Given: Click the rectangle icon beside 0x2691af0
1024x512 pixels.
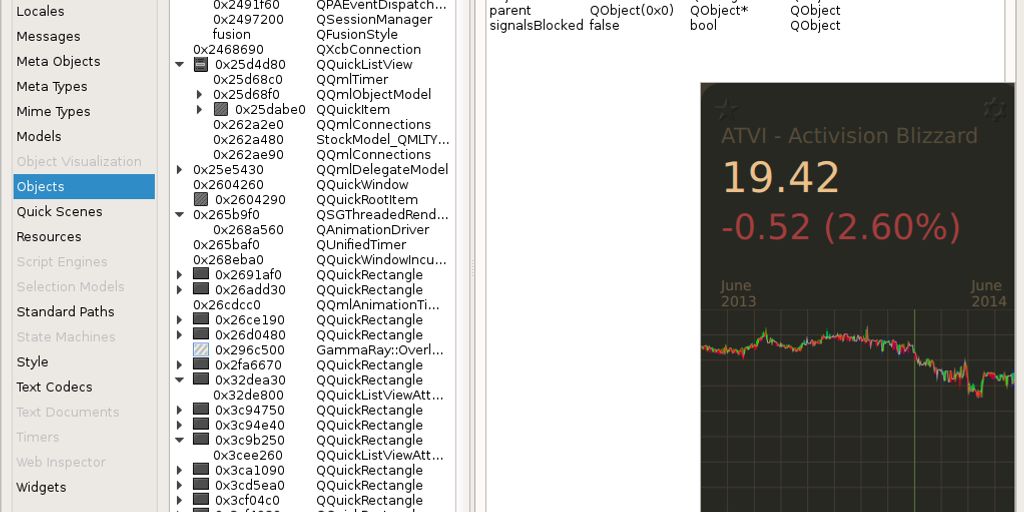Looking at the screenshot, I should coord(201,274).
